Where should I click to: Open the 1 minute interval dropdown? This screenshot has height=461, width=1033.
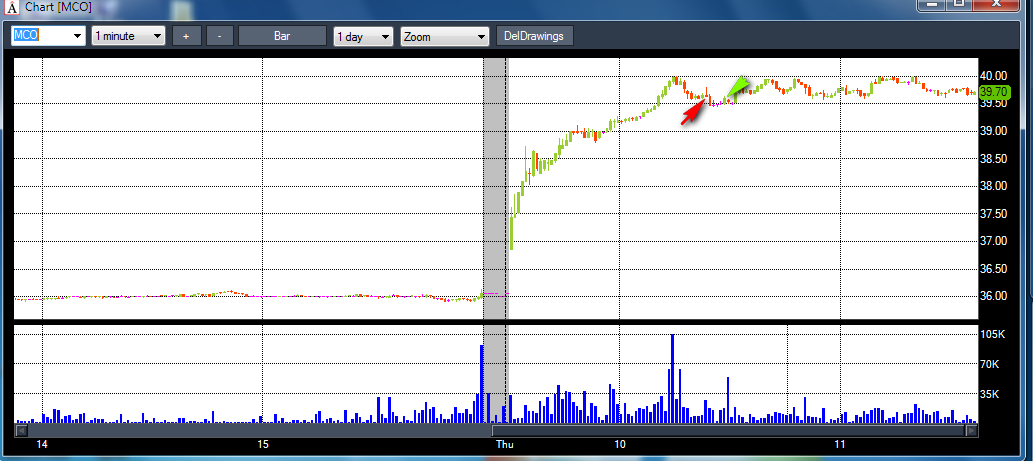coord(128,36)
